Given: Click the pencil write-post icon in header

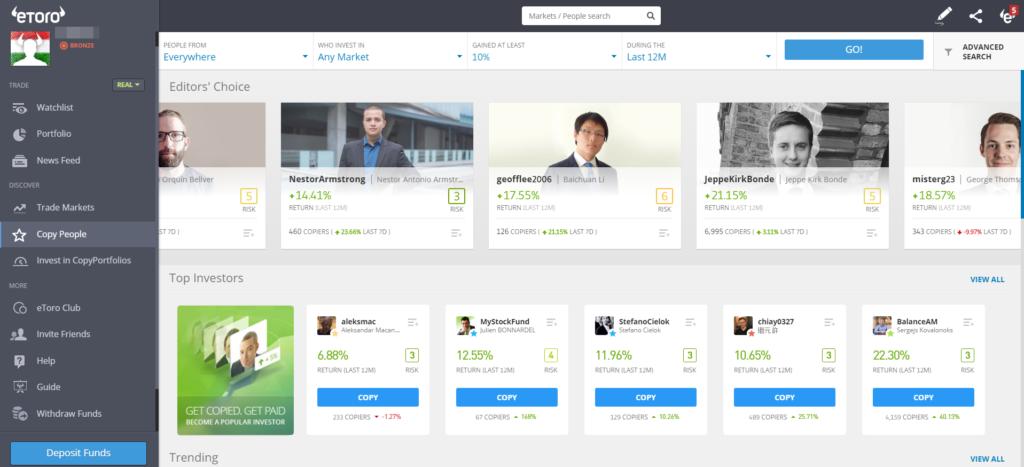Looking at the screenshot, I should tap(944, 15).
